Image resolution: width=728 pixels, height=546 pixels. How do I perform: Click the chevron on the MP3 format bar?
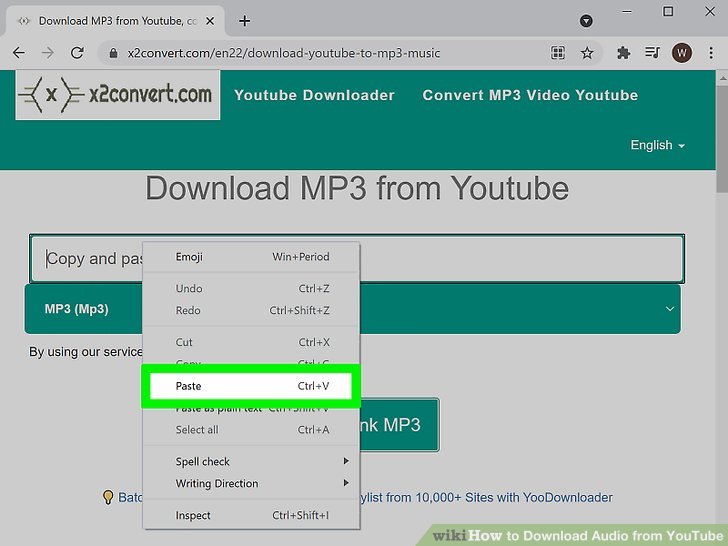(670, 309)
